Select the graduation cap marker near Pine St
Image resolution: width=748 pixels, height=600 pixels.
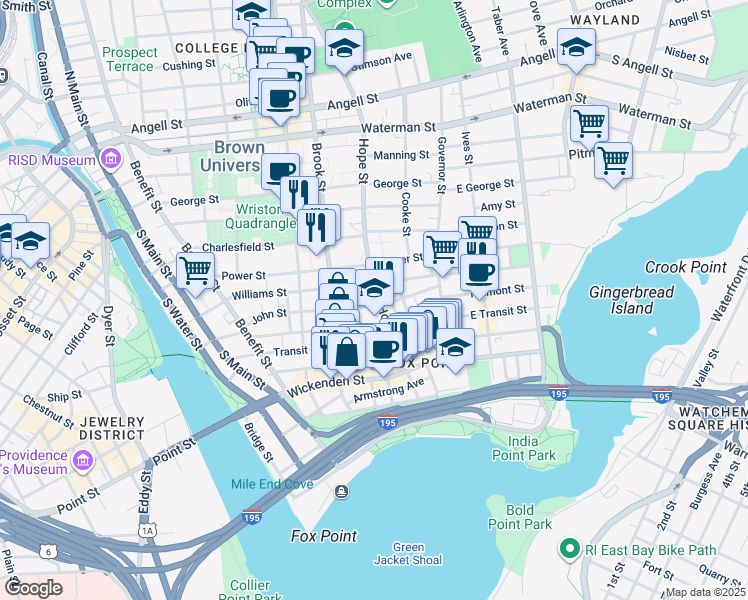pos(31,244)
